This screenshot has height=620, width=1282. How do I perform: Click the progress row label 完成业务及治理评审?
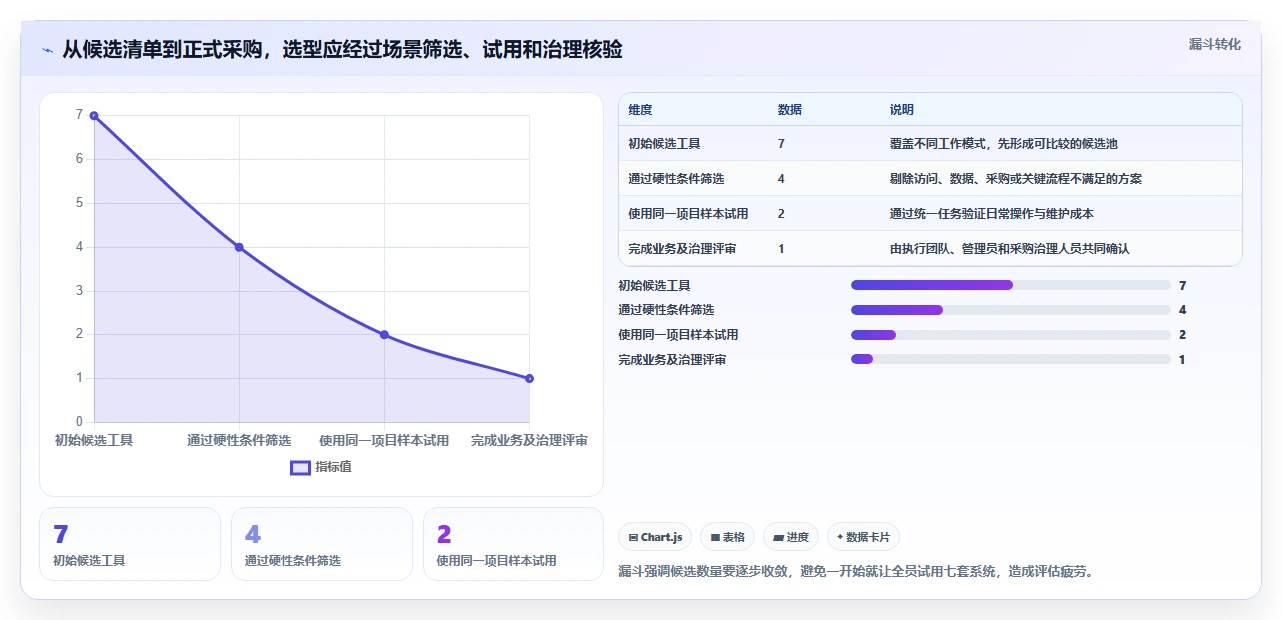[x=672, y=359]
